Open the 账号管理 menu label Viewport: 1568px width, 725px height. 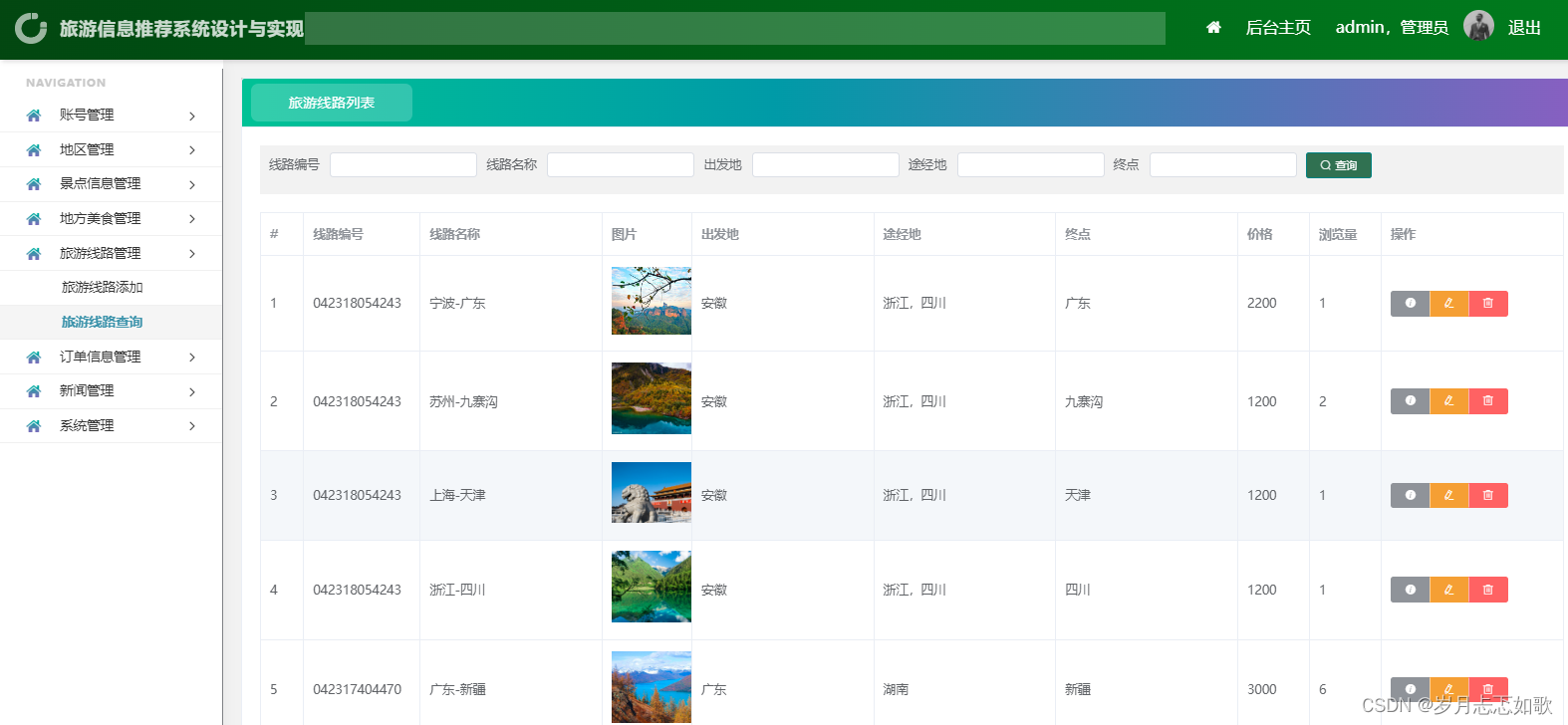pyautogui.click(x=87, y=115)
